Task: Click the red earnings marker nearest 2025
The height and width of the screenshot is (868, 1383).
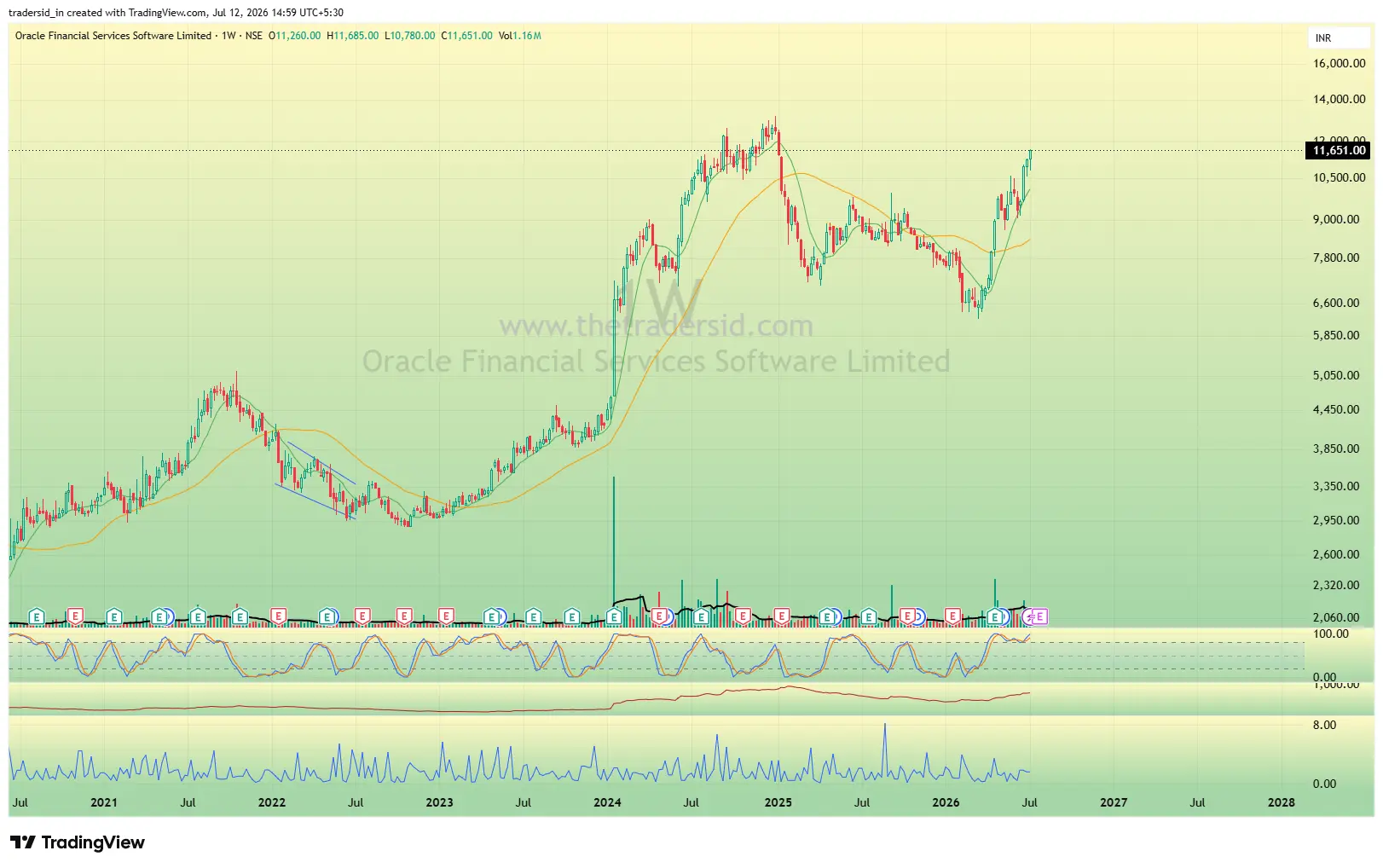Action: click(x=781, y=616)
